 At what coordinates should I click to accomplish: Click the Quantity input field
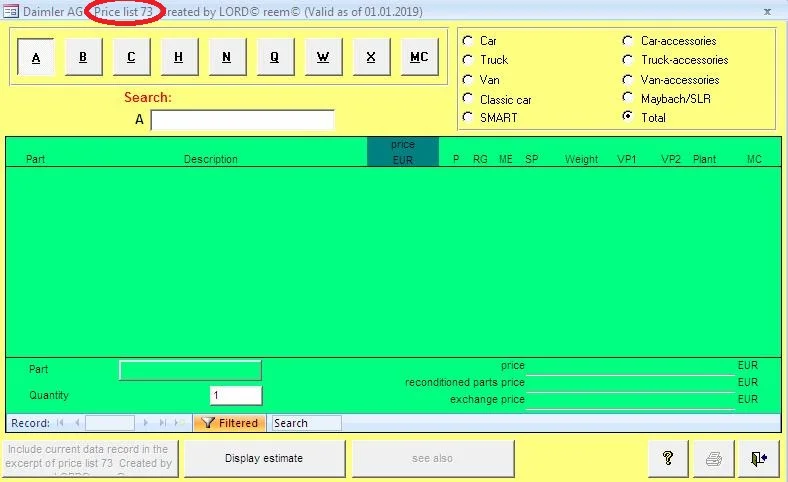[236, 396]
